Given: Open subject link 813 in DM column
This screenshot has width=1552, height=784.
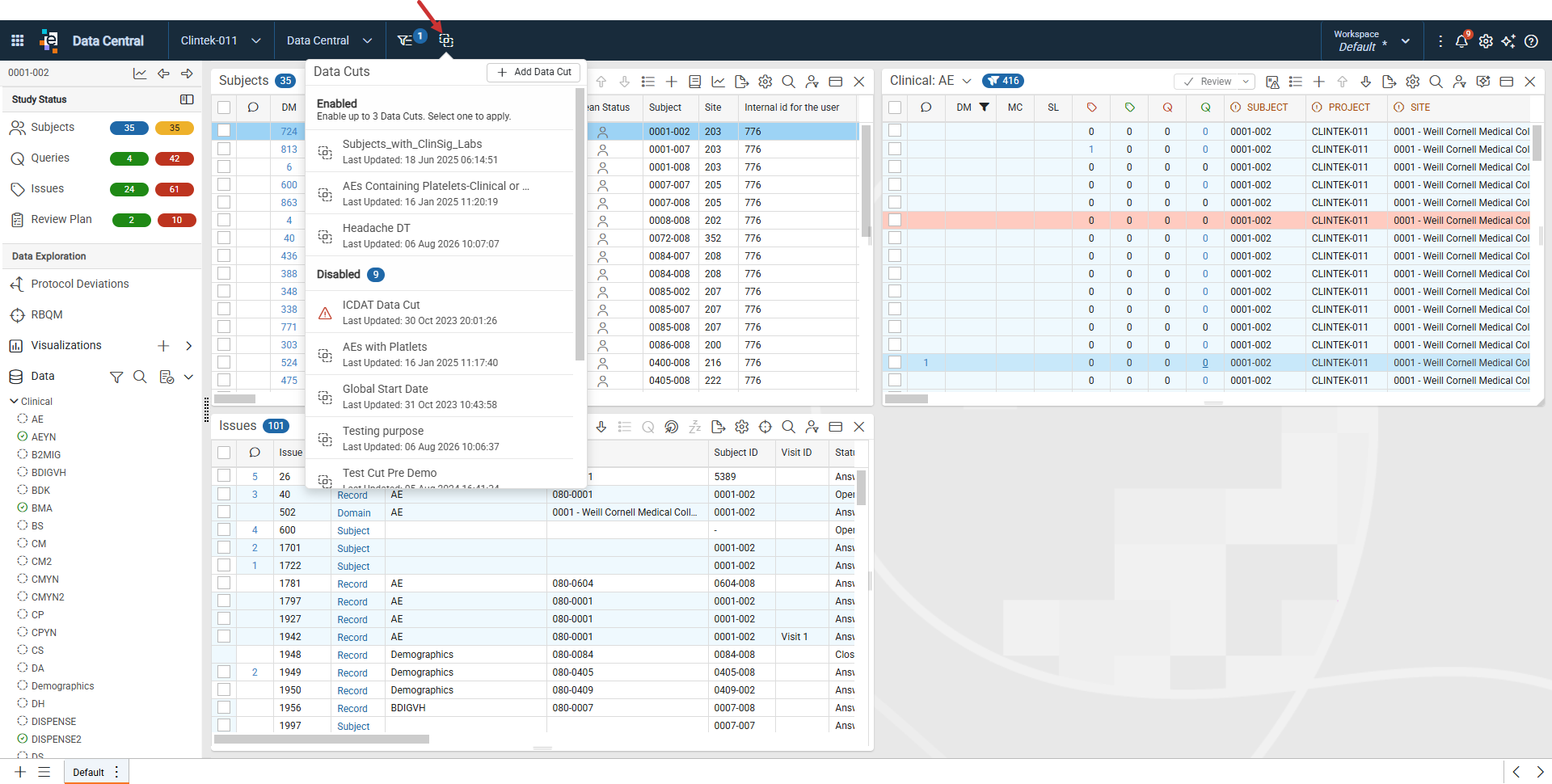Looking at the screenshot, I should coord(289,149).
